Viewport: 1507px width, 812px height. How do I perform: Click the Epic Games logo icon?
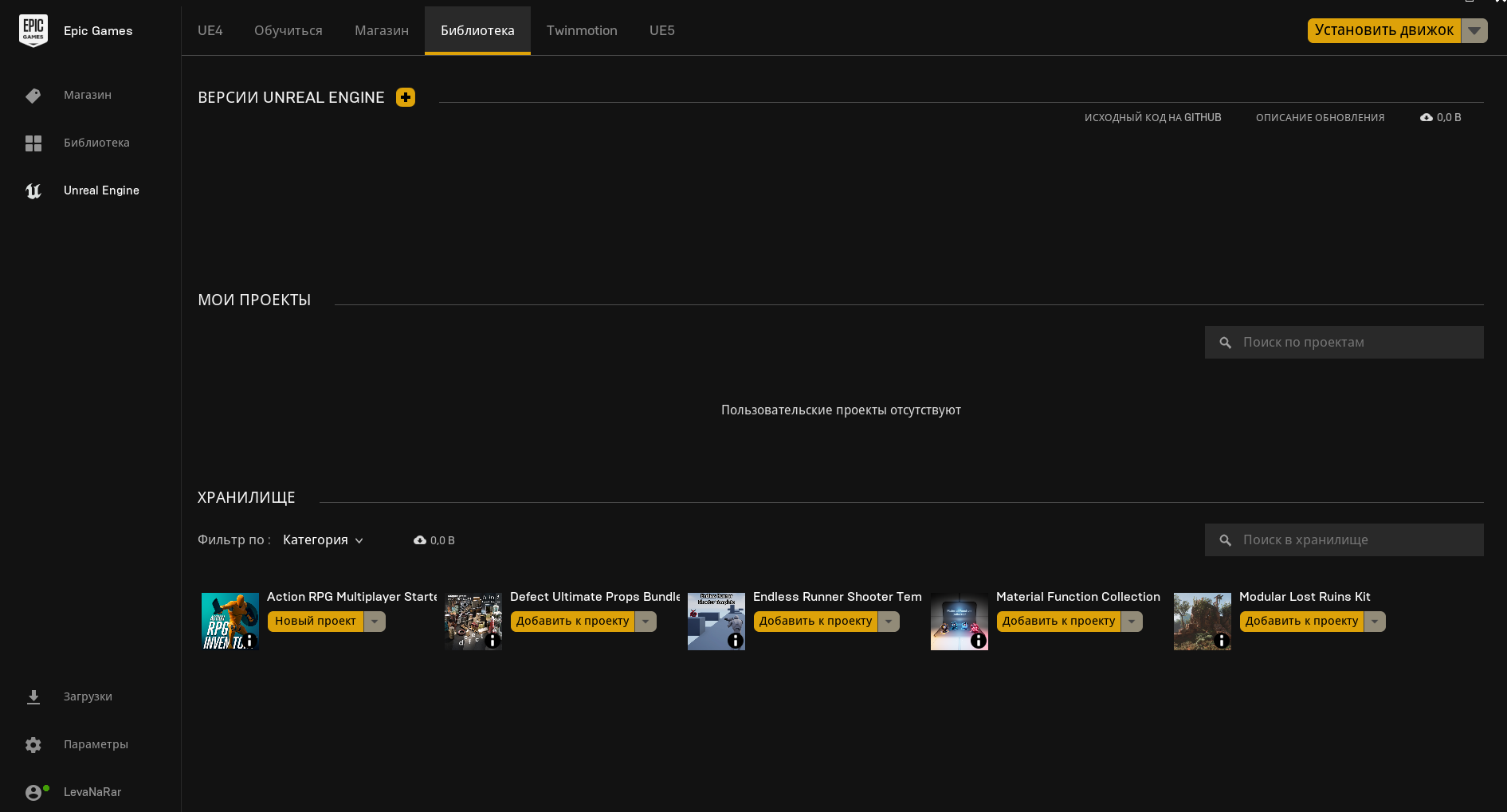[x=33, y=30]
